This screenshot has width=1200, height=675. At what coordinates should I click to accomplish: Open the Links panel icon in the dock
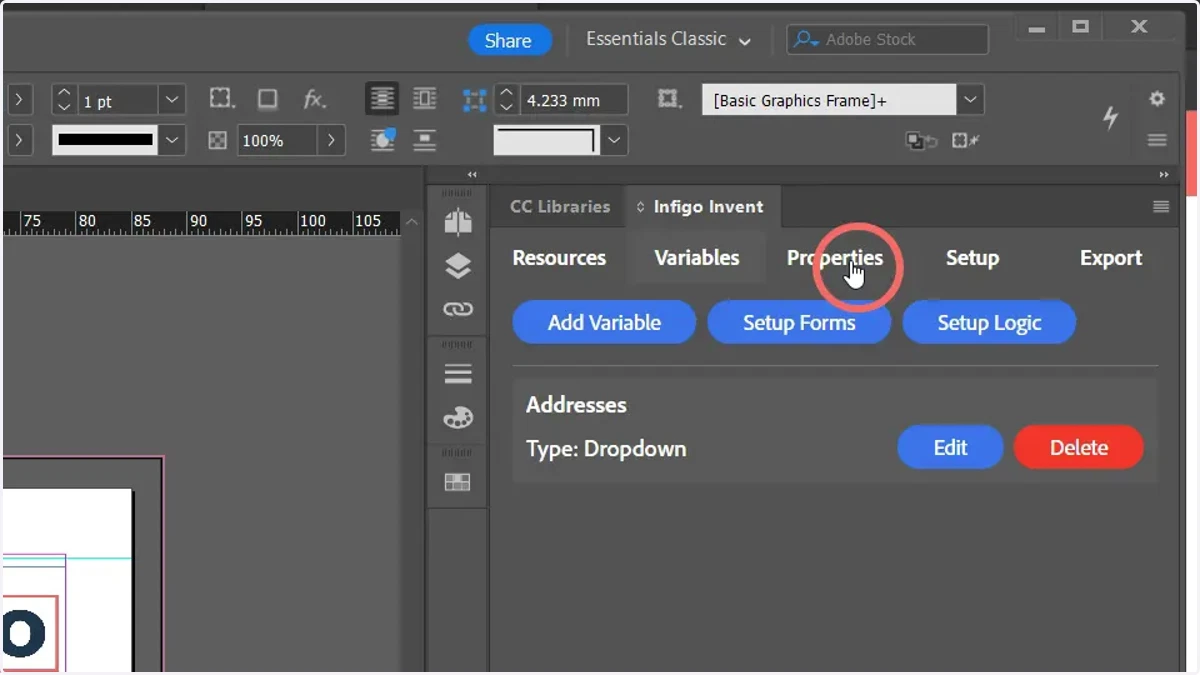coord(458,309)
